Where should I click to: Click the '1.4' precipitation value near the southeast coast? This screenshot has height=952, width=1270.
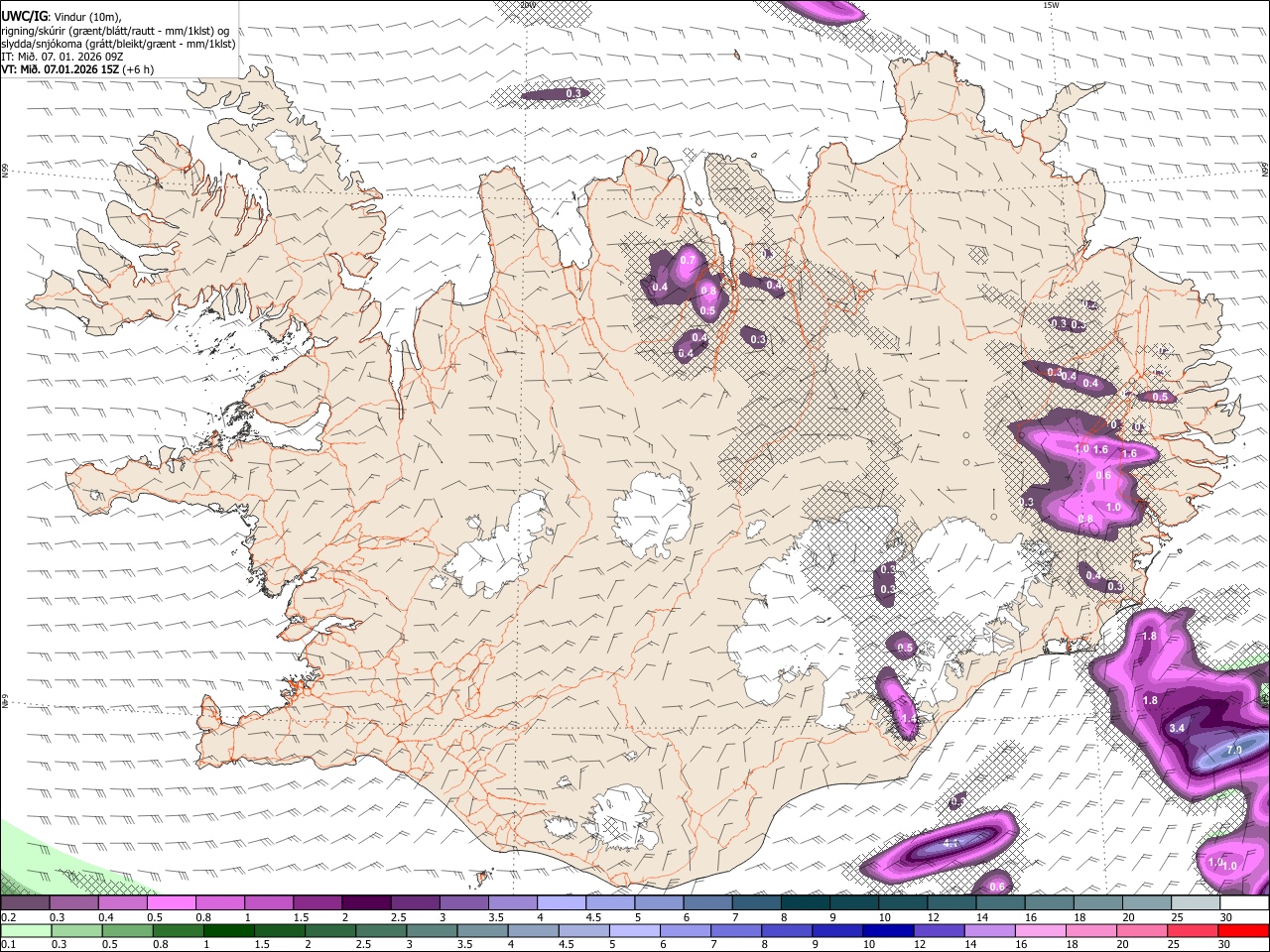pyautogui.click(x=909, y=718)
